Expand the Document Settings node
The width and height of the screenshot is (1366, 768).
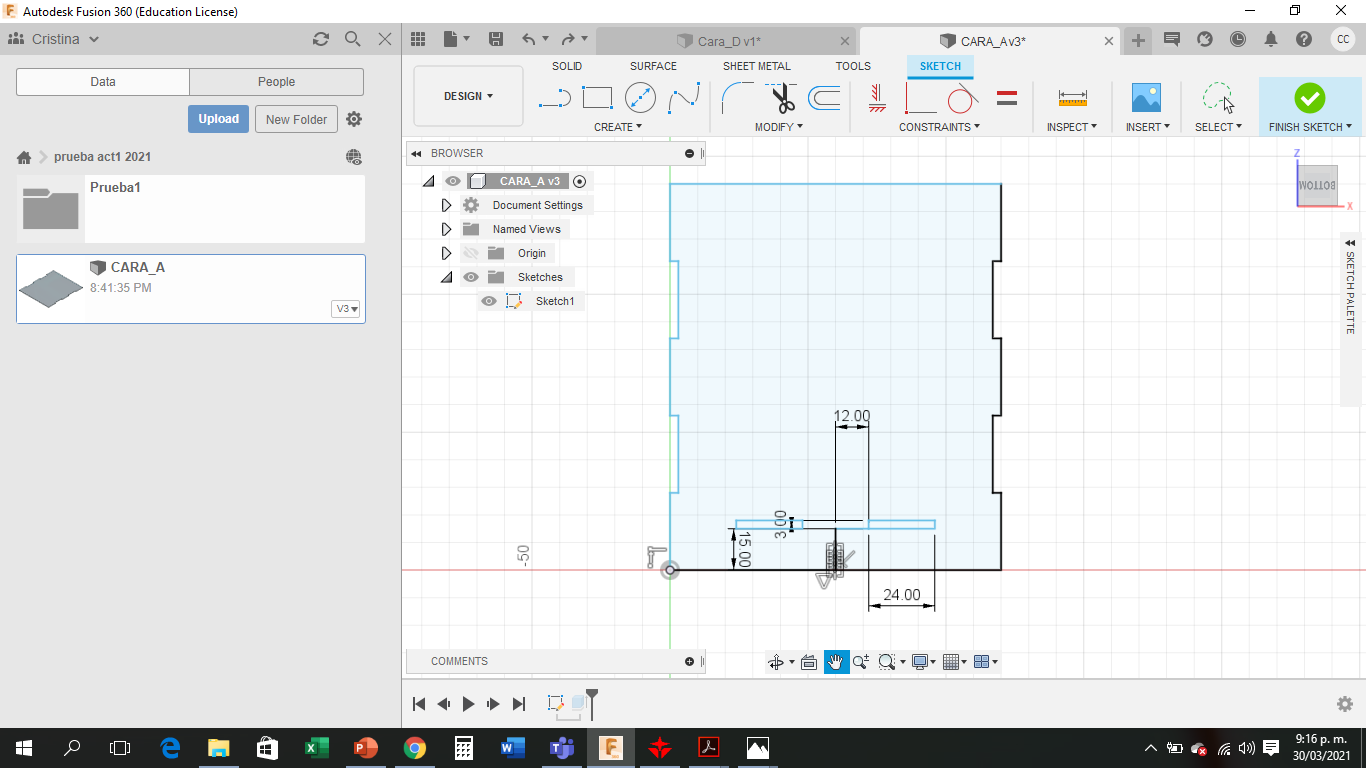click(x=446, y=205)
